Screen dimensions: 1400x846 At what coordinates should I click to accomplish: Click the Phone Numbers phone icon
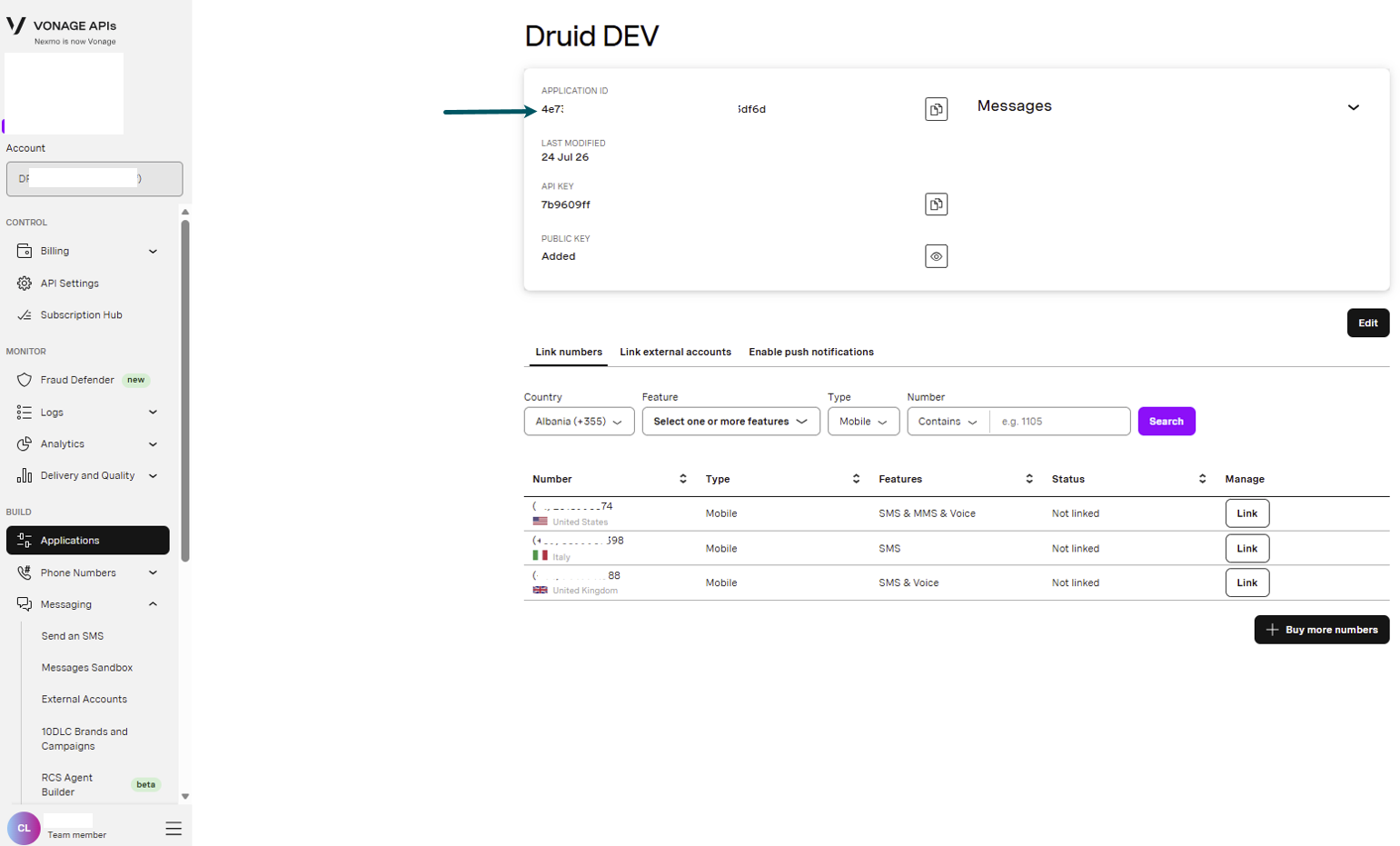(25, 573)
